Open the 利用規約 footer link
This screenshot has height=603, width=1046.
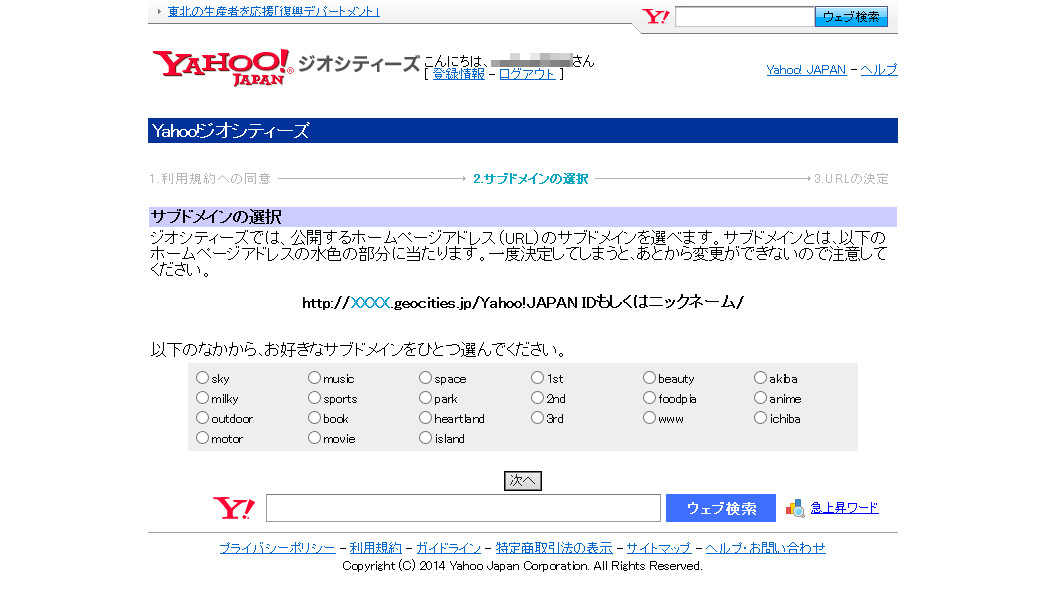pyautogui.click(x=376, y=548)
